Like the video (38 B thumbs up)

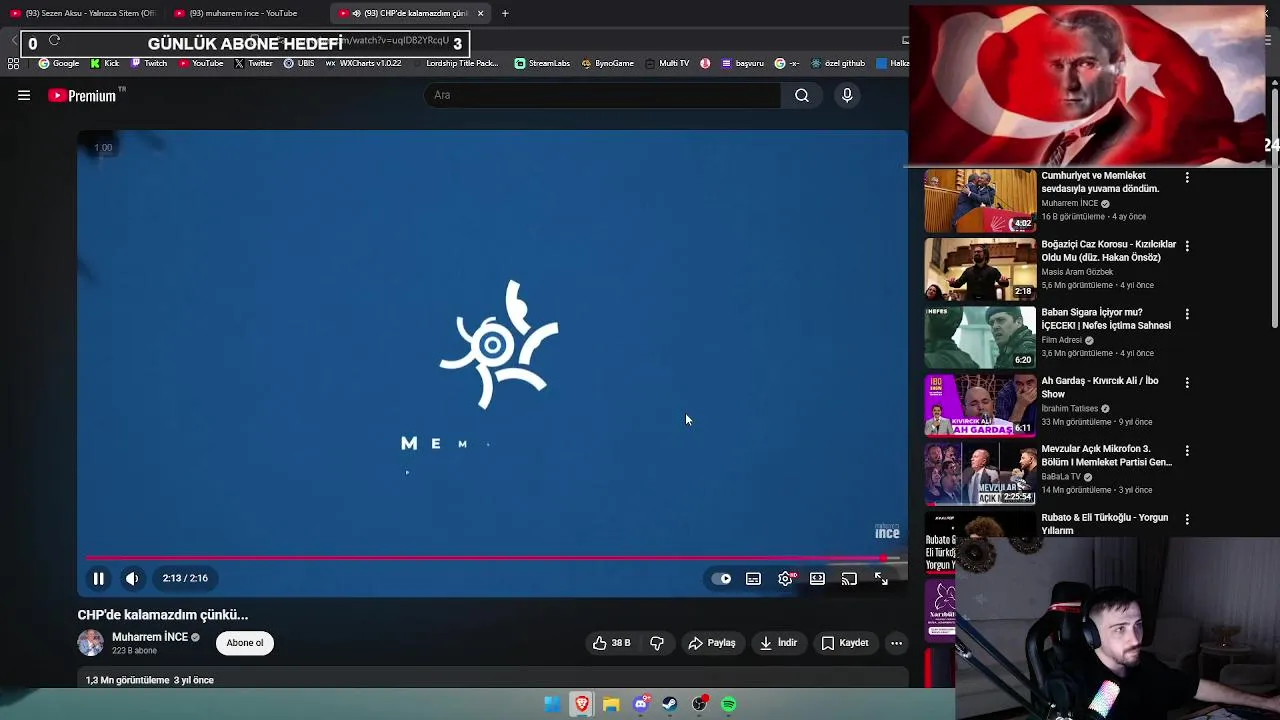coord(611,643)
